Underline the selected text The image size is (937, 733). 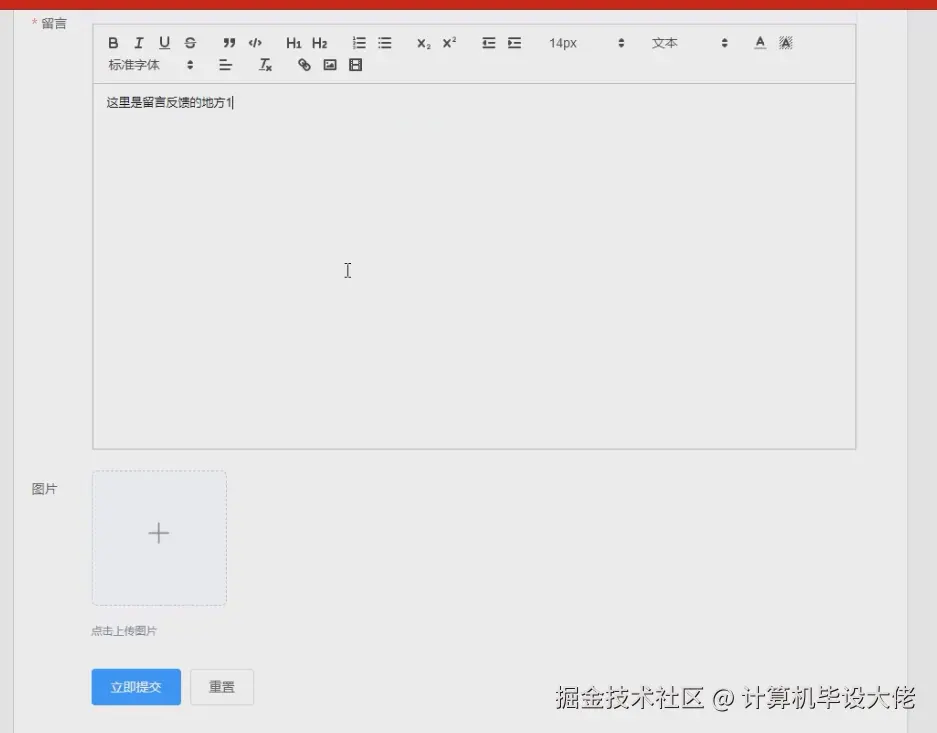pyautogui.click(x=164, y=43)
